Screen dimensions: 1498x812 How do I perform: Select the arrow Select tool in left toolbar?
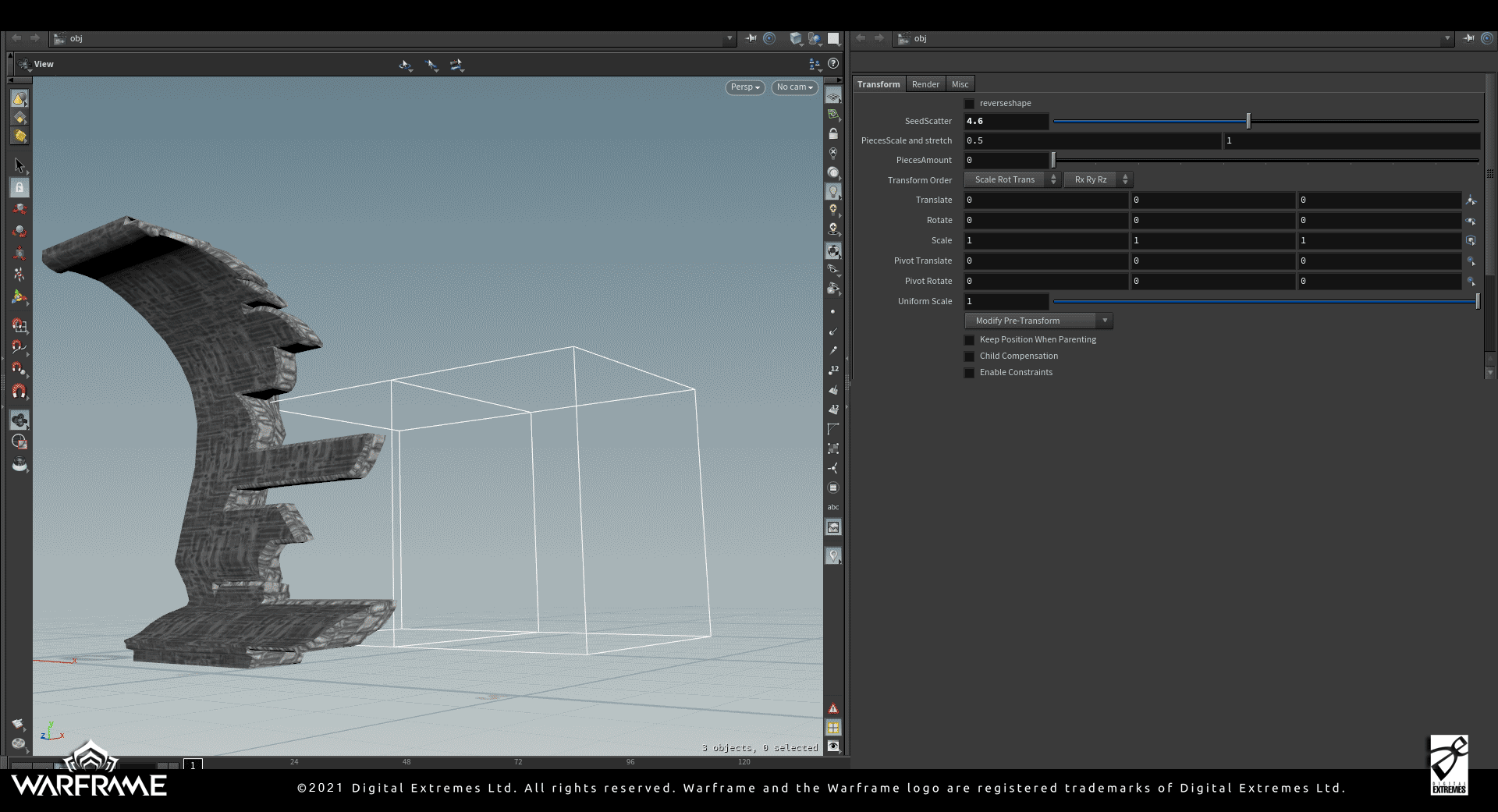(20, 165)
